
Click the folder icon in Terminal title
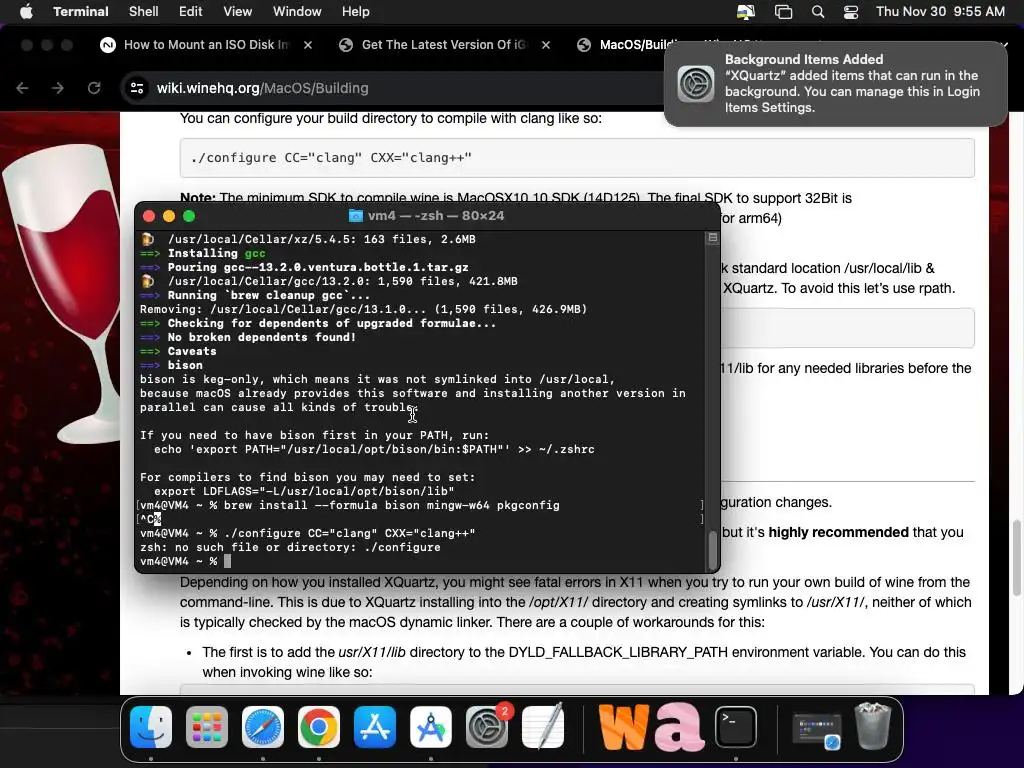[355, 216]
